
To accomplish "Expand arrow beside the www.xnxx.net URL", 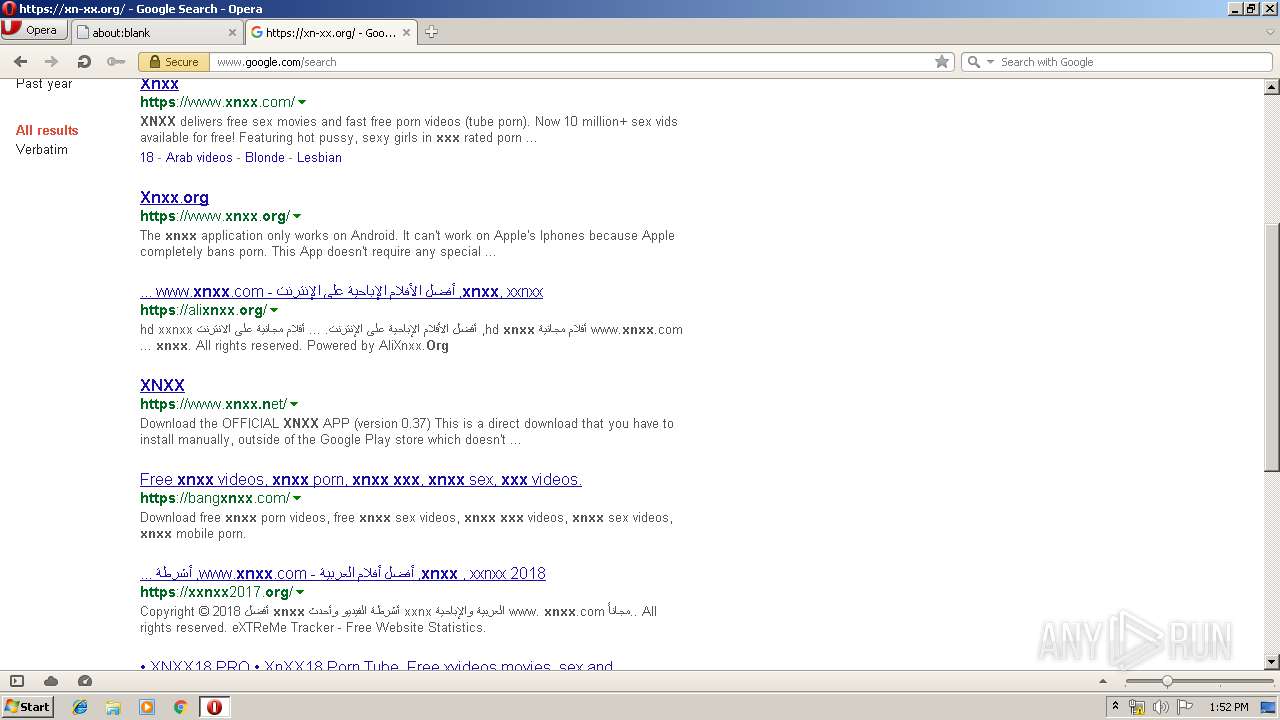I will pyautogui.click(x=295, y=405).
